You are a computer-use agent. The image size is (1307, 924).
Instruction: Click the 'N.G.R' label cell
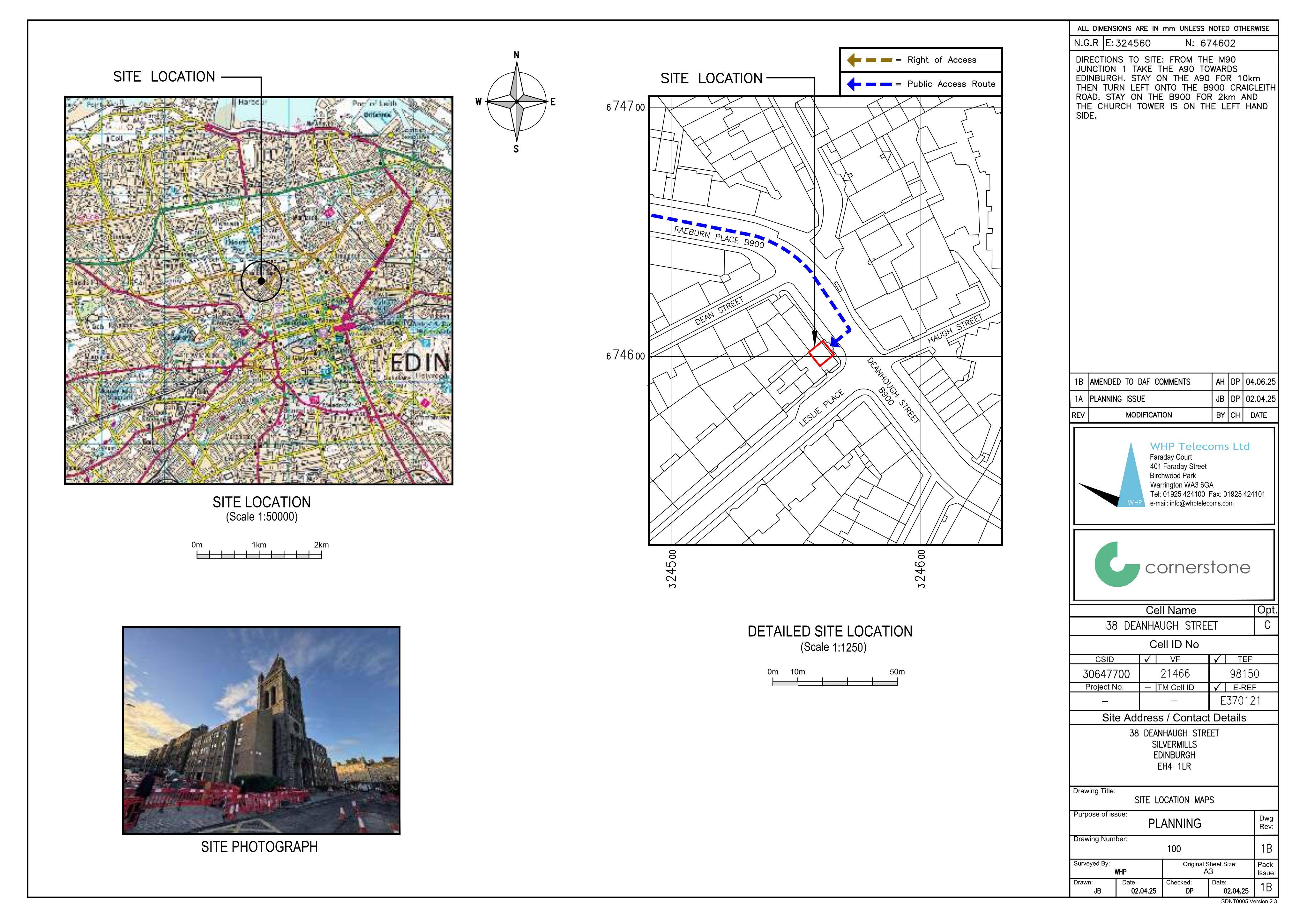[x=1086, y=43]
